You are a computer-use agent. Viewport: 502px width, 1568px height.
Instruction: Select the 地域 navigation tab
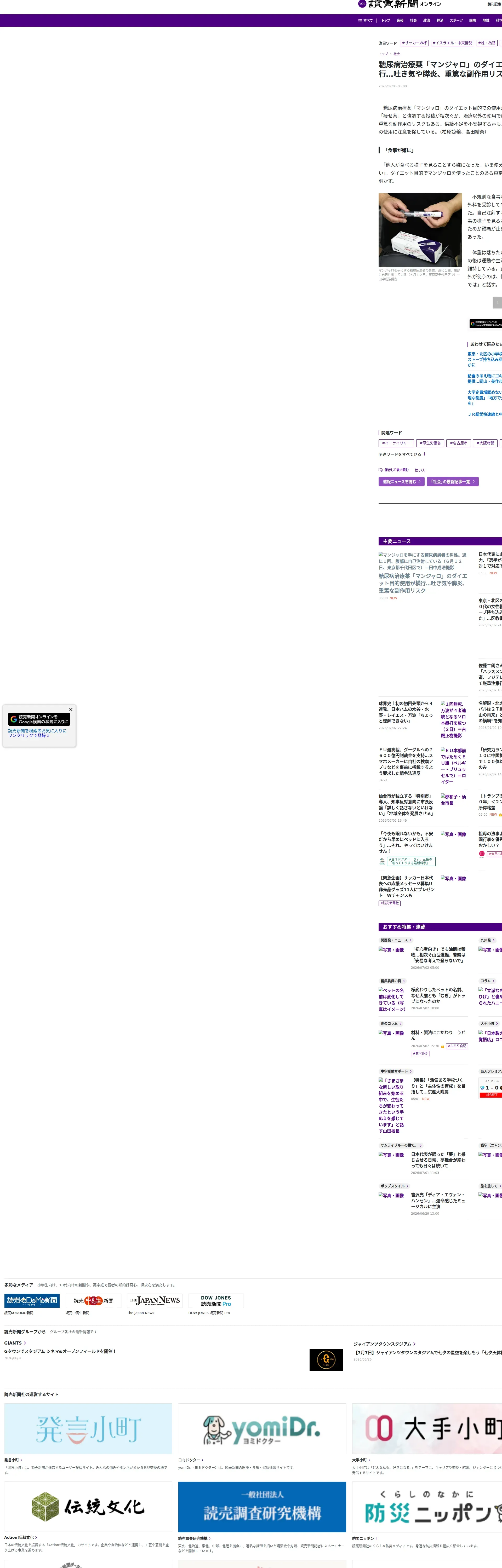click(x=486, y=21)
